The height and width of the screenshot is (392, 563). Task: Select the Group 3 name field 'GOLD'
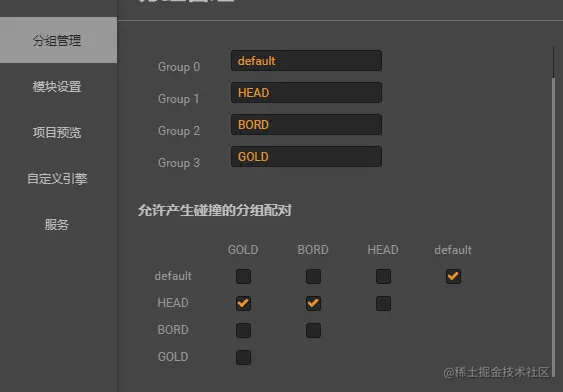306,157
